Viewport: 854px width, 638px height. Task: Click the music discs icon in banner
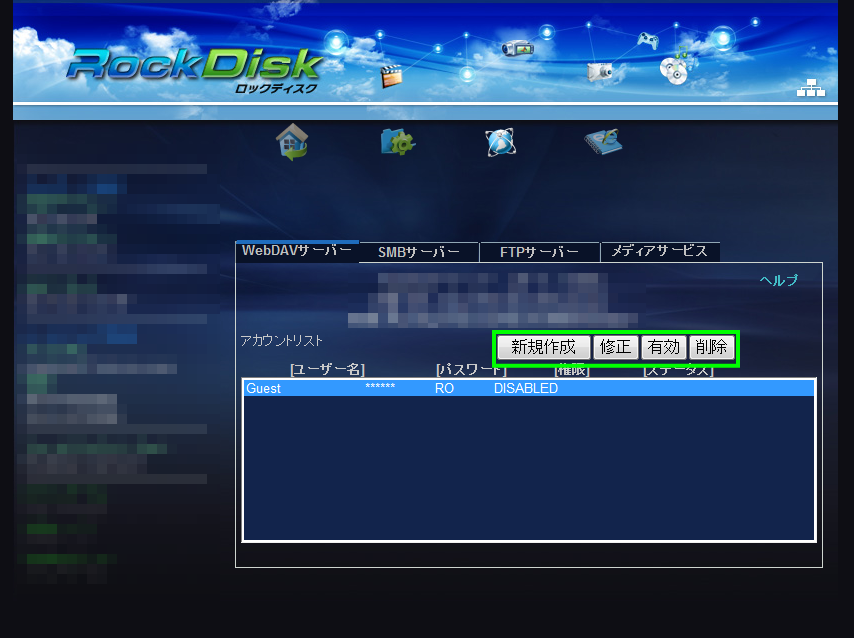tap(674, 67)
